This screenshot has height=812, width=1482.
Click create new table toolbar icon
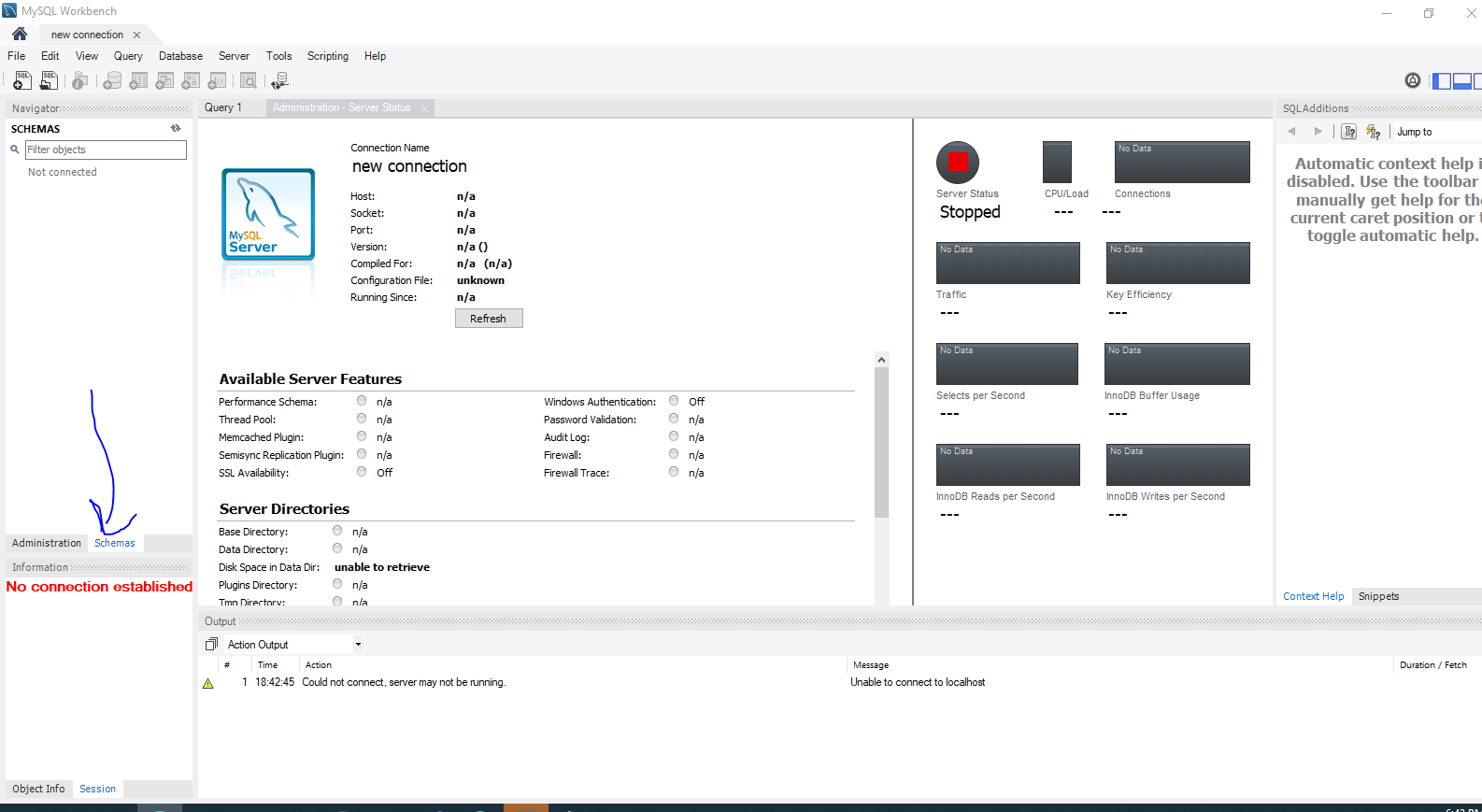point(138,81)
